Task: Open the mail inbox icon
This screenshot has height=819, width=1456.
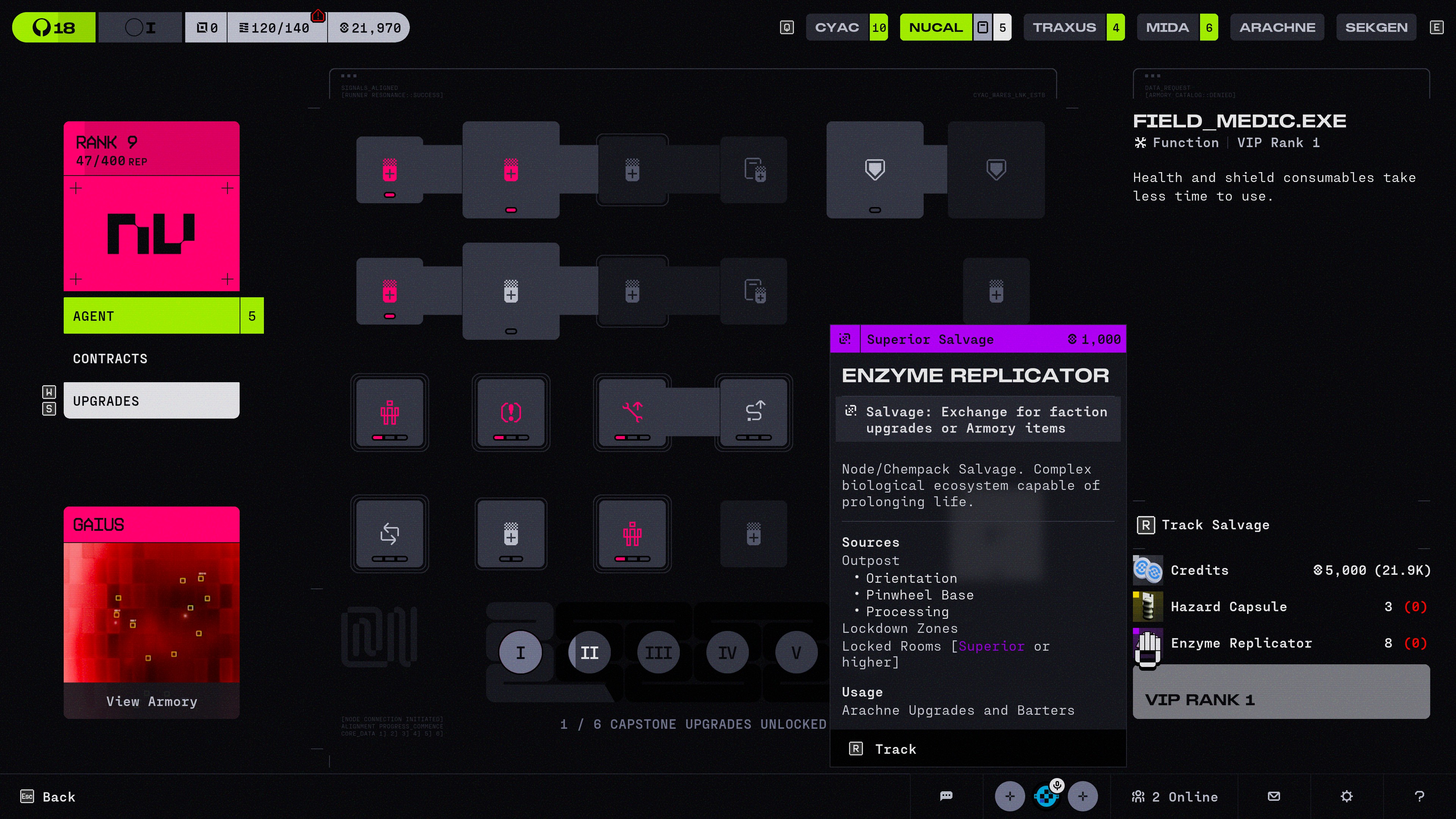Action: (x=1274, y=796)
